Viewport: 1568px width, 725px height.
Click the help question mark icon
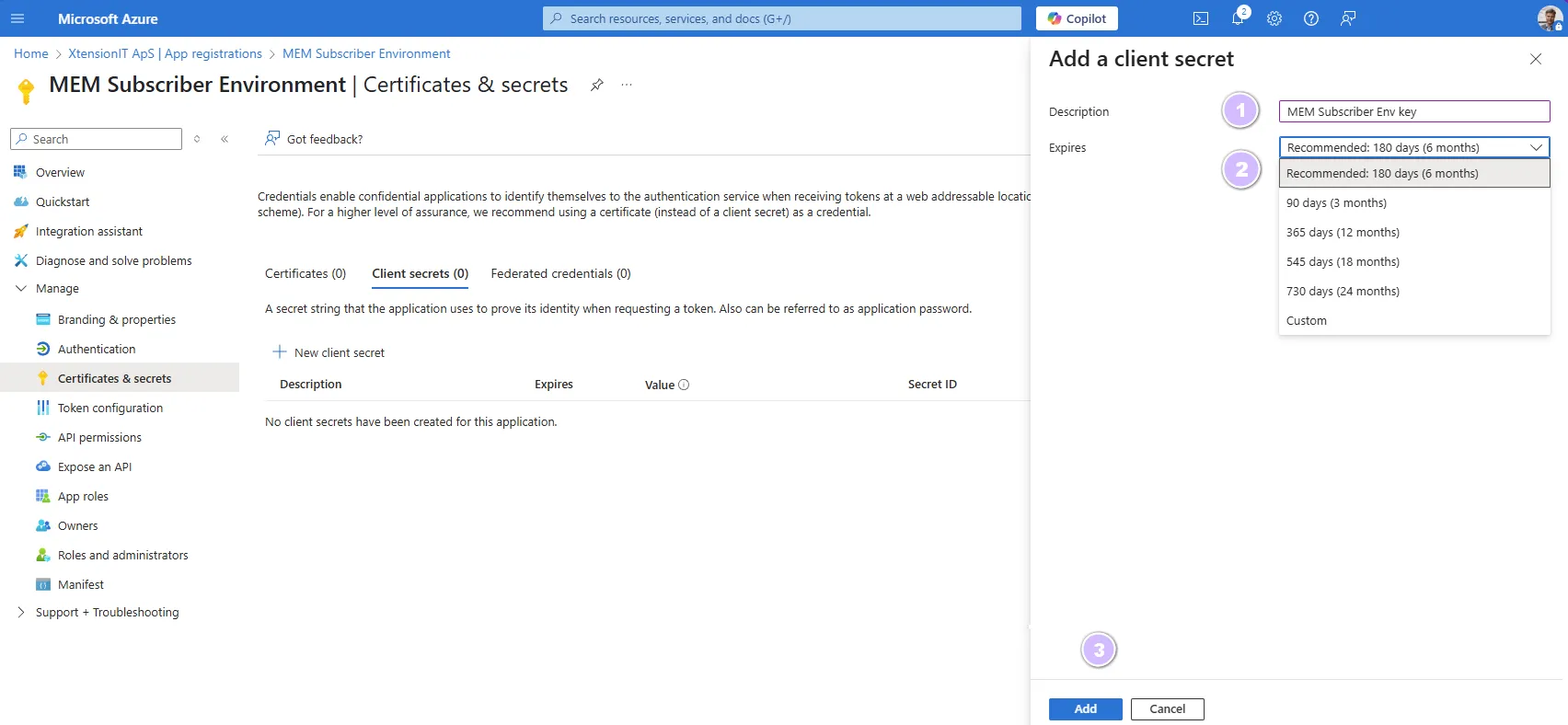[x=1311, y=18]
